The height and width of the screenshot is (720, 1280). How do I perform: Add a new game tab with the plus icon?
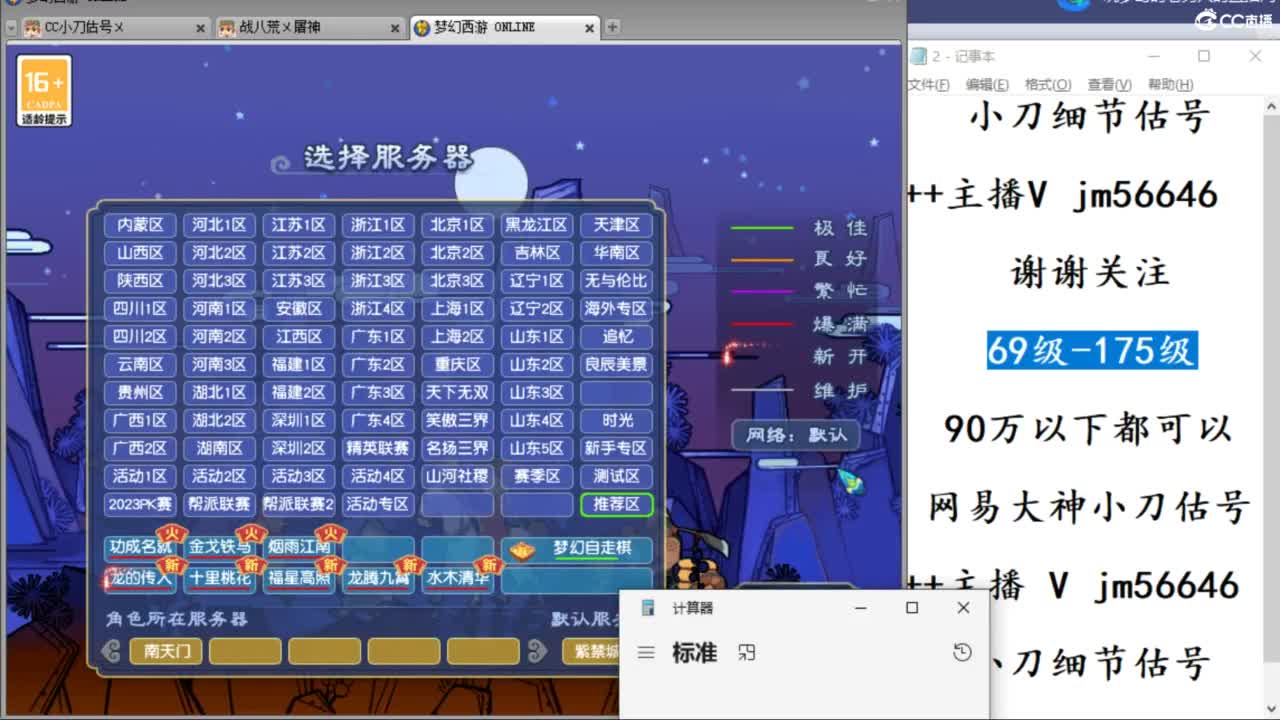pyautogui.click(x=613, y=27)
